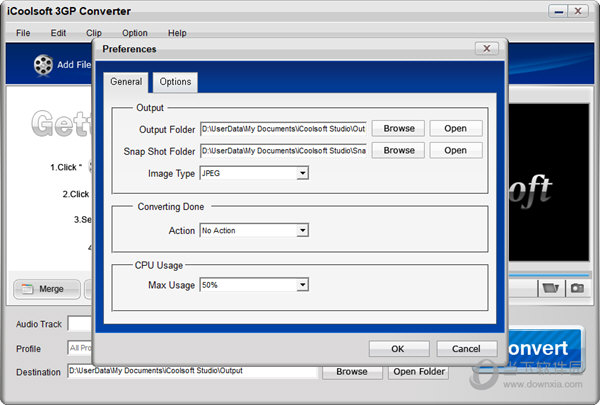
Task: Confirm preferences with OK
Action: (x=399, y=349)
